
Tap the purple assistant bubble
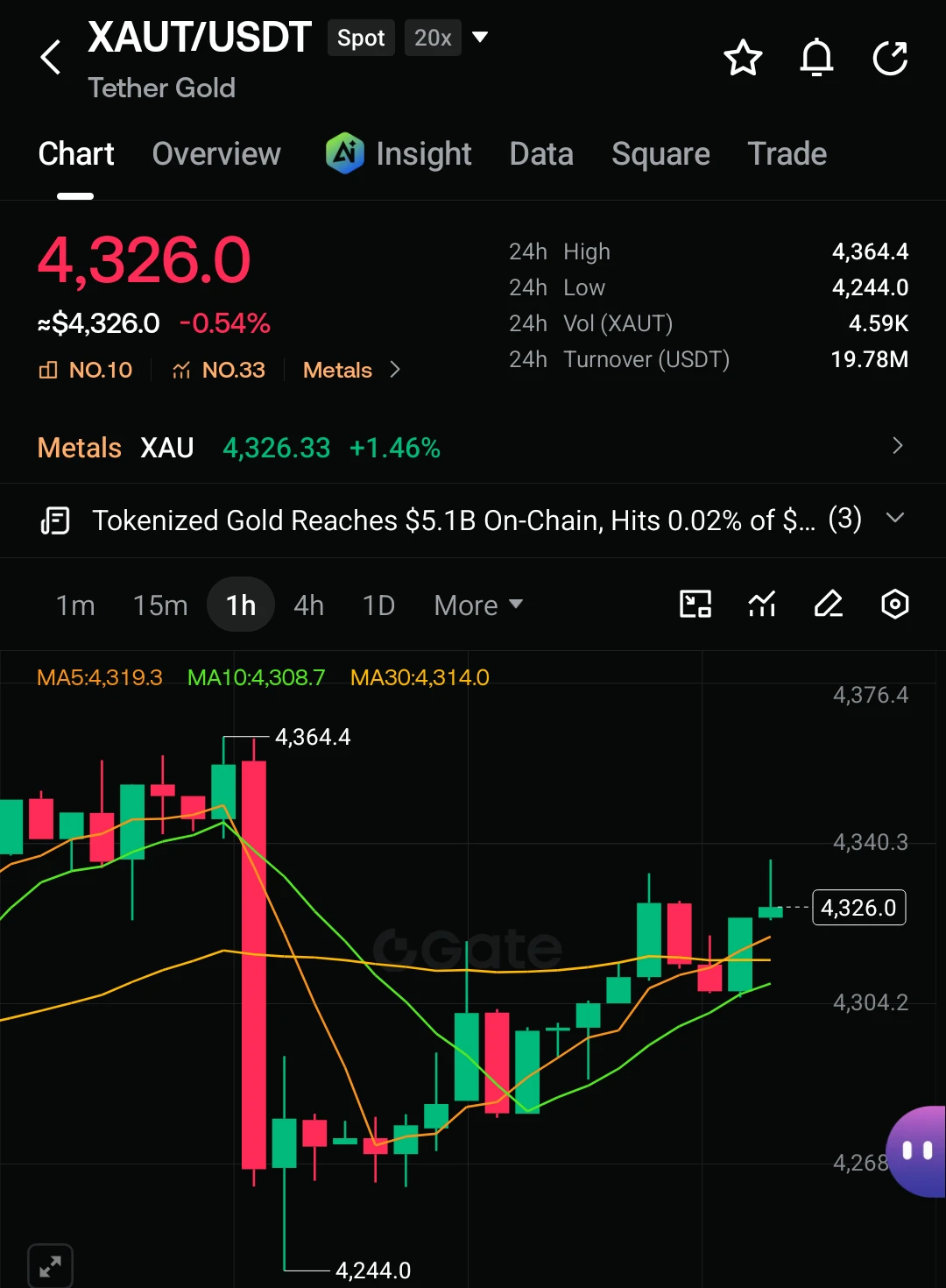[916, 1151]
